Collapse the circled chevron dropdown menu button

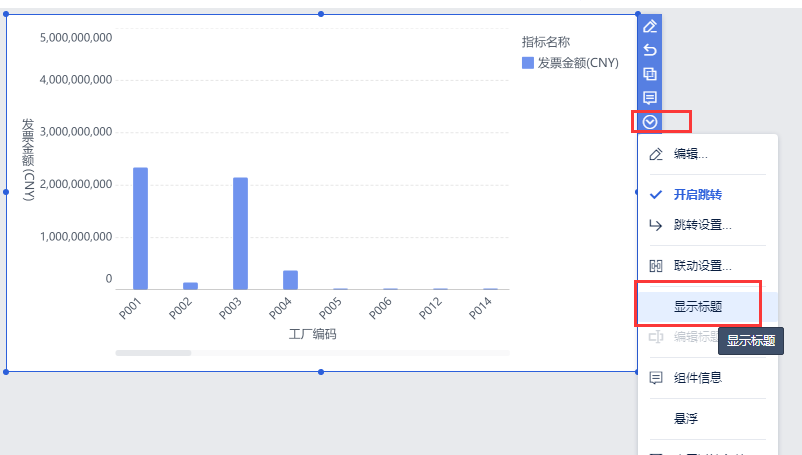pyautogui.click(x=650, y=122)
